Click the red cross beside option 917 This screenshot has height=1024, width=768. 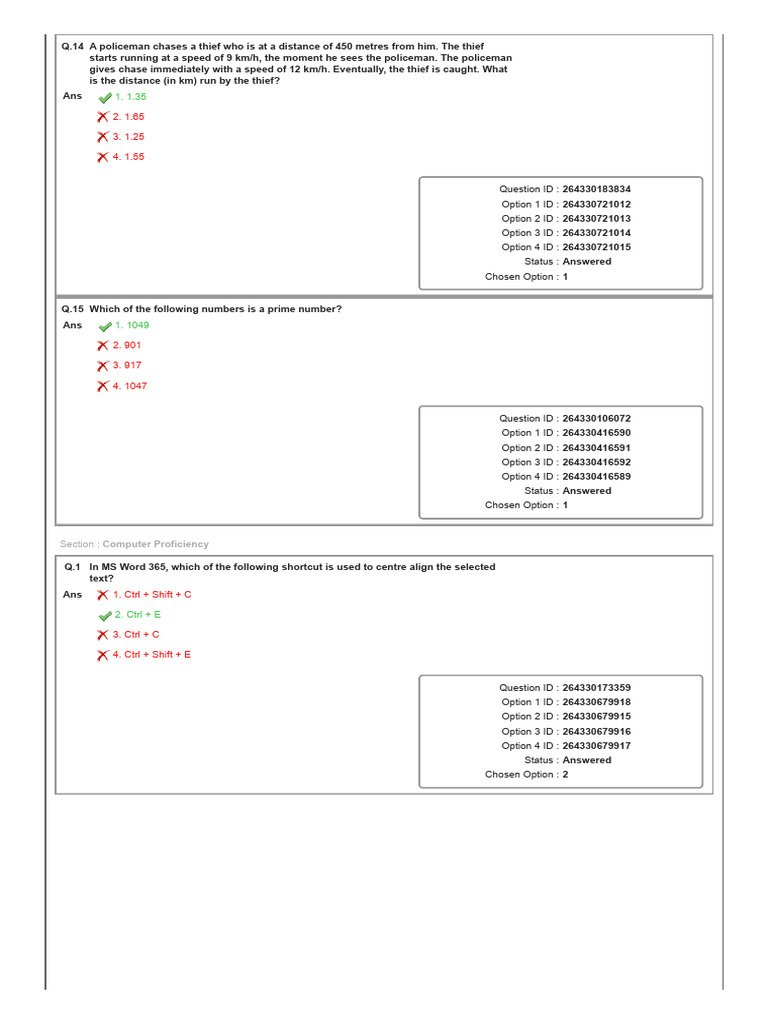click(103, 366)
